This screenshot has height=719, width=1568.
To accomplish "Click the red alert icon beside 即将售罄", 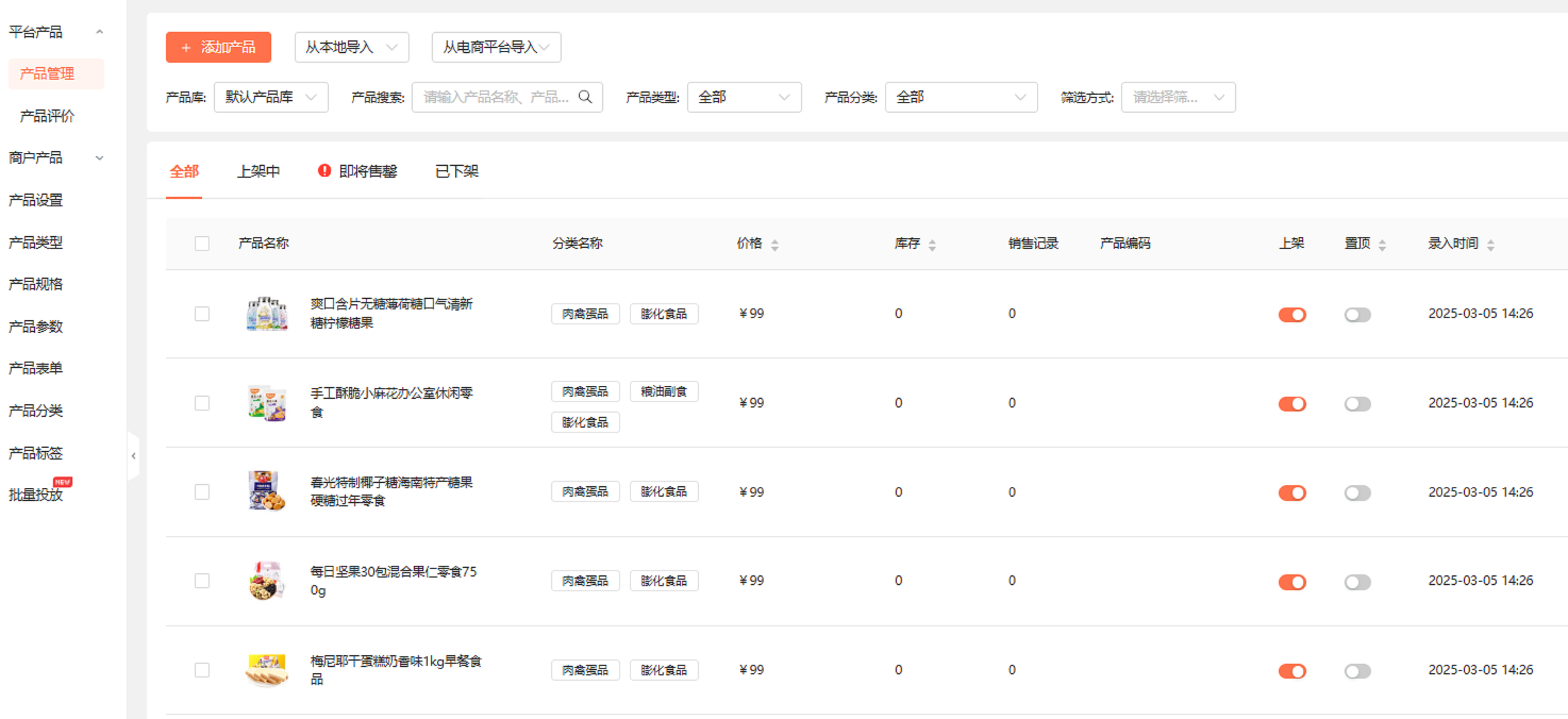I will 324,171.
